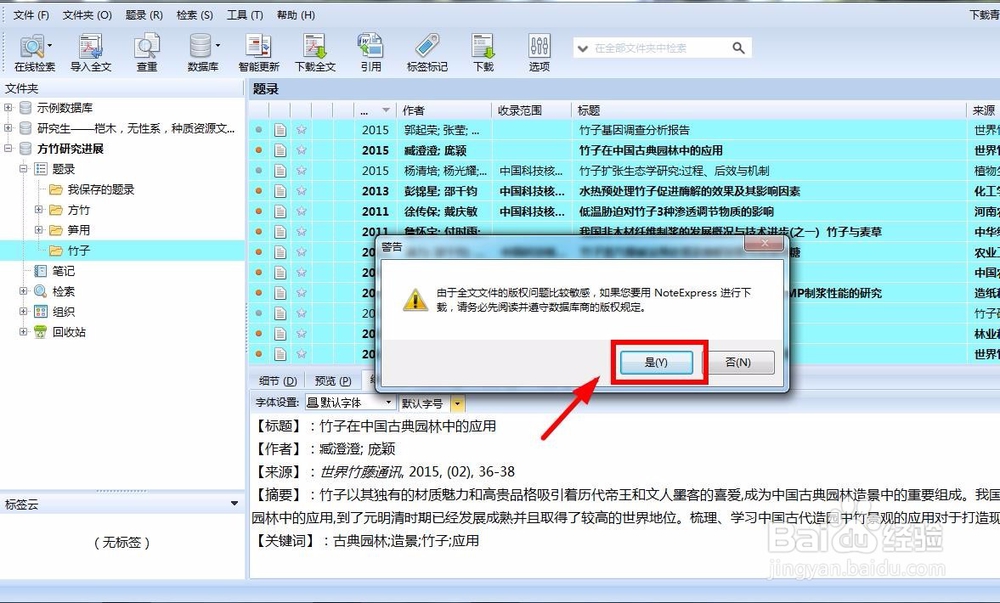Select the row 低温胁迫对竹子3种渗透调节物质的影响
The width and height of the screenshot is (1000, 603).
tap(624, 212)
